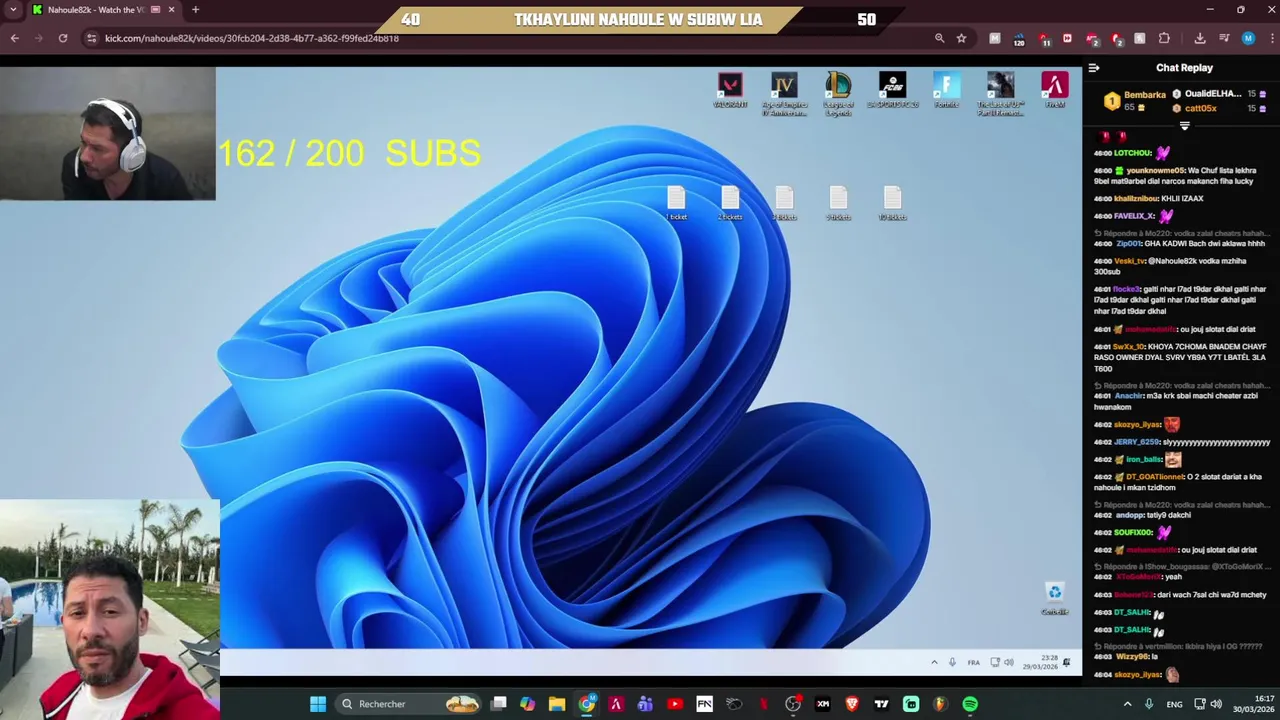
Task: Open the Fortnite desktop shortcut
Action: click(x=946, y=89)
